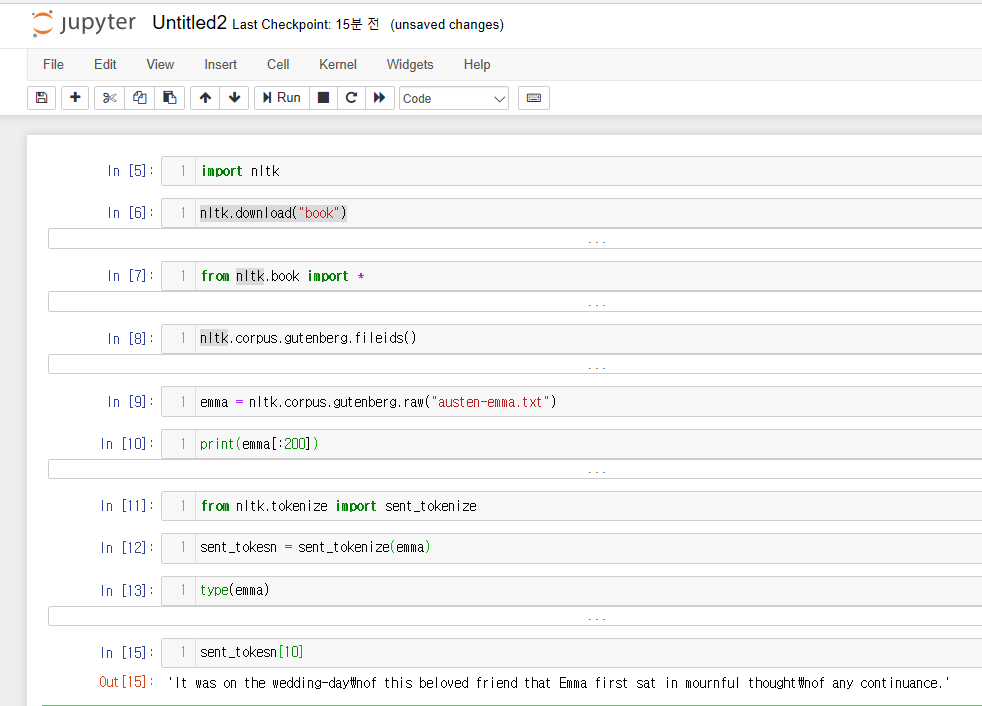Open the View menu
Screen dimensions: 982x706
click(160, 65)
